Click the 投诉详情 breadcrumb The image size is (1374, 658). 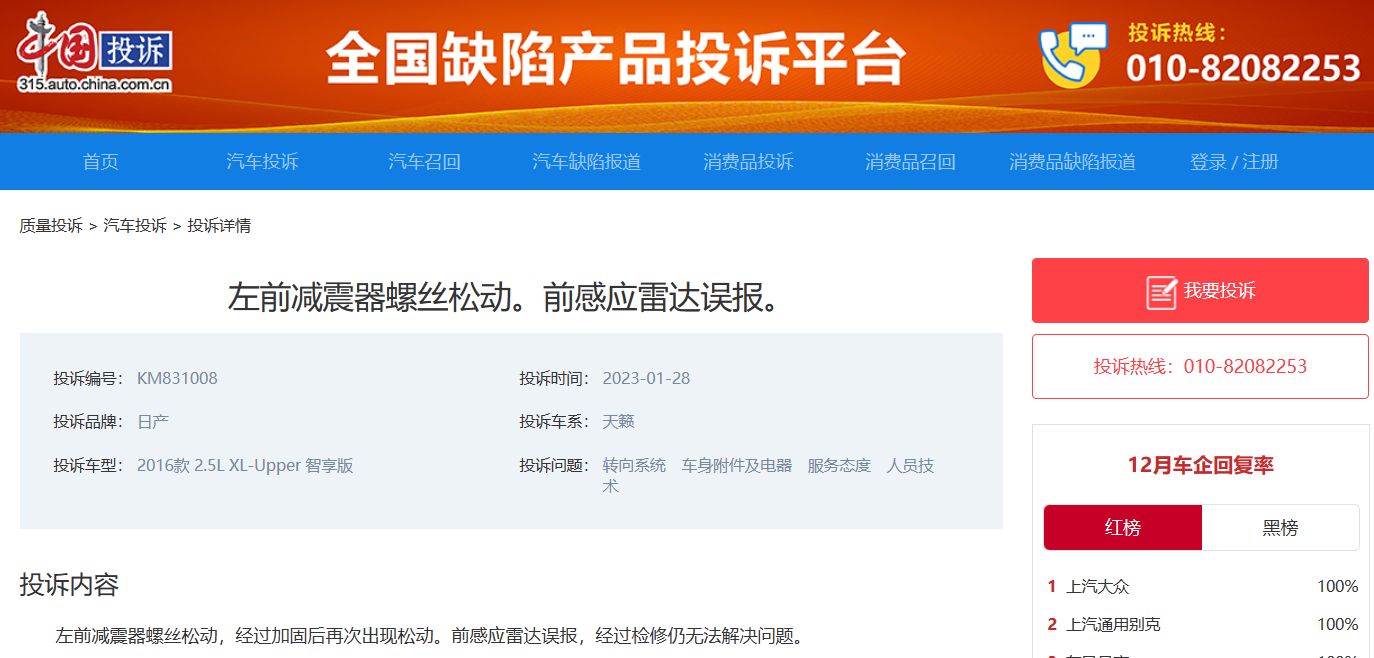[x=219, y=226]
